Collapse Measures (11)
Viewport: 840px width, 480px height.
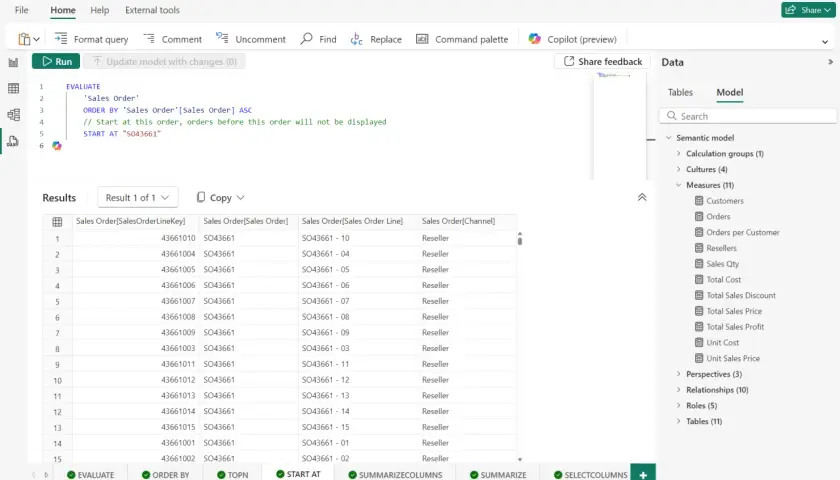click(x=679, y=185)
